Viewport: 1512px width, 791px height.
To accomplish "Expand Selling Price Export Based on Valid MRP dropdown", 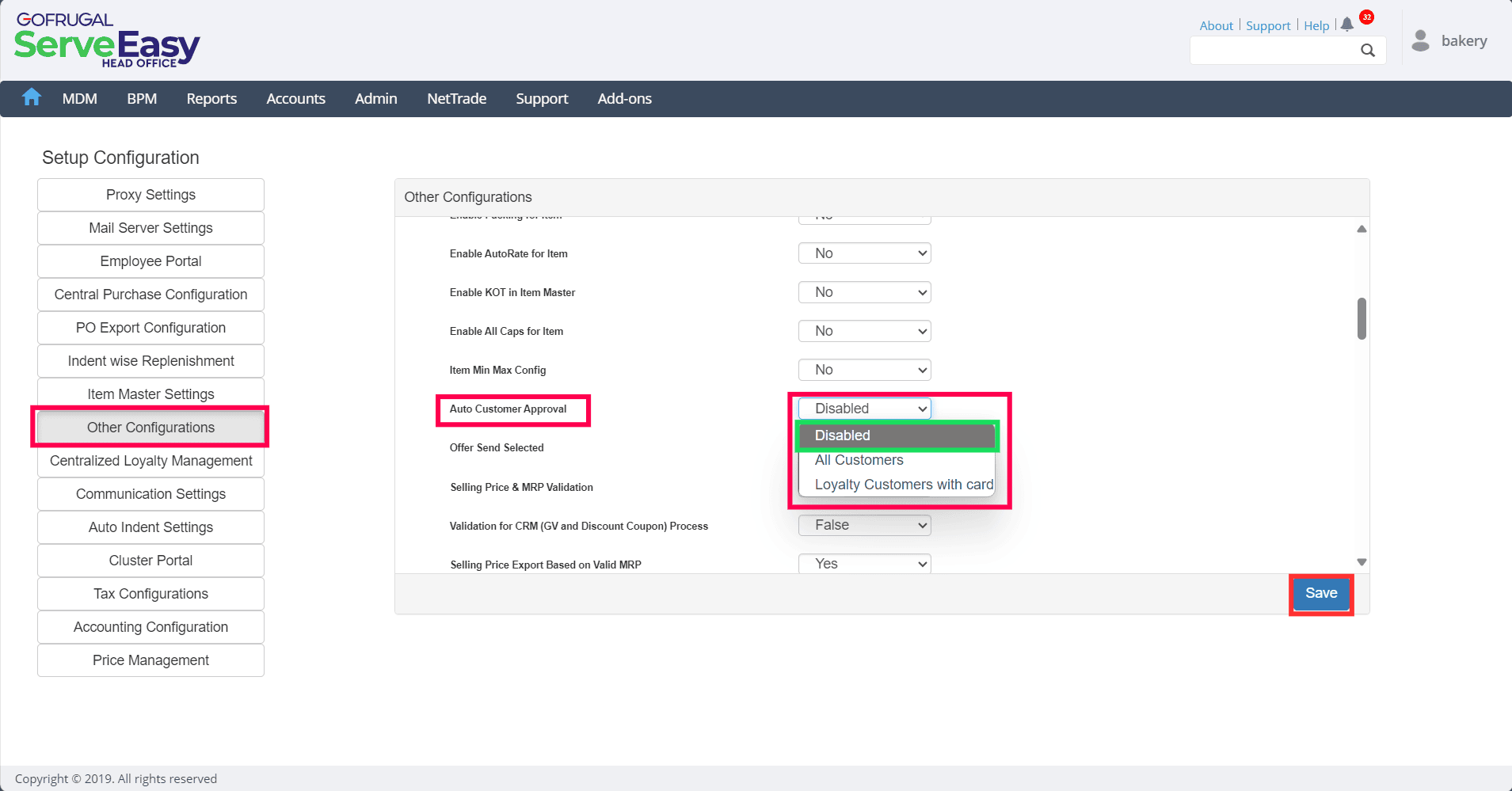I will click(864, 564).
